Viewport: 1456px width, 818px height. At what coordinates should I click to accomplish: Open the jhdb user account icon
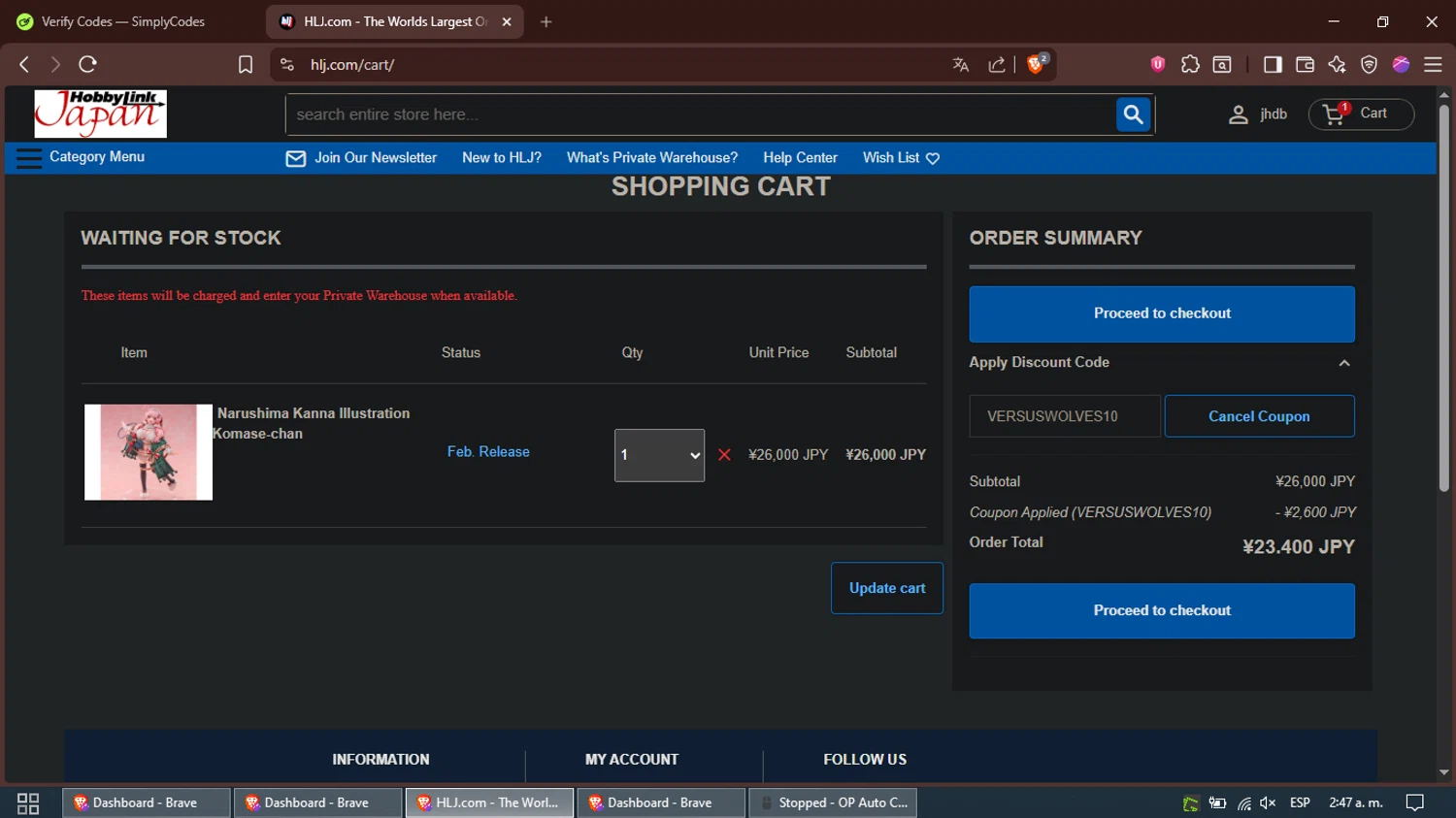click(x=1238, y=115)
